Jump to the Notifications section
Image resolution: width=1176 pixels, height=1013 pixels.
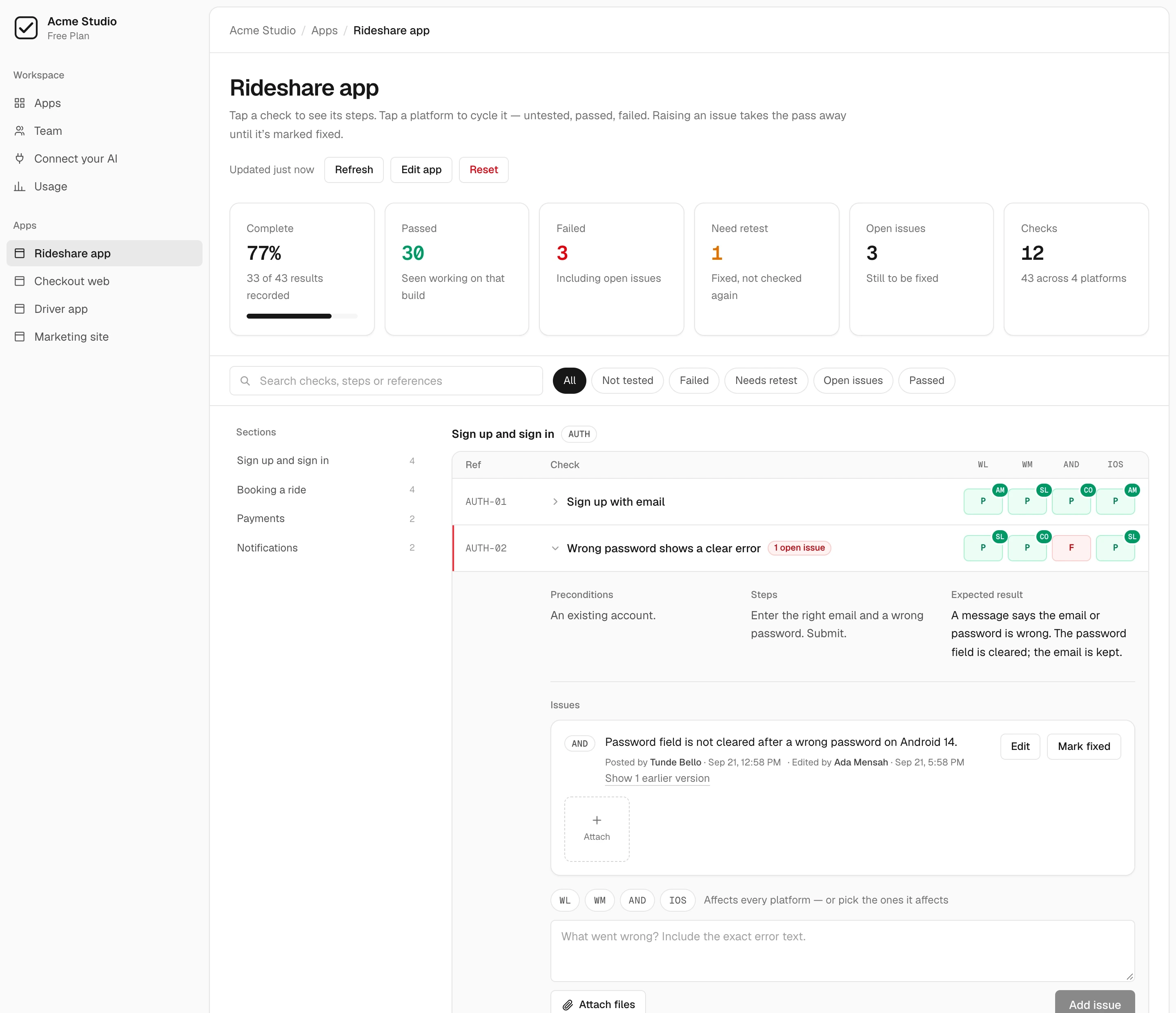click(326, 547)
